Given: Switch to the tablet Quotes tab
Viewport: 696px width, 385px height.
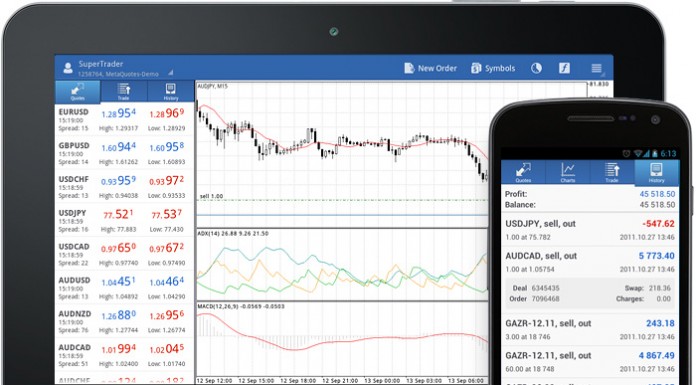Looking at the screenshot, I should (78, 92).
